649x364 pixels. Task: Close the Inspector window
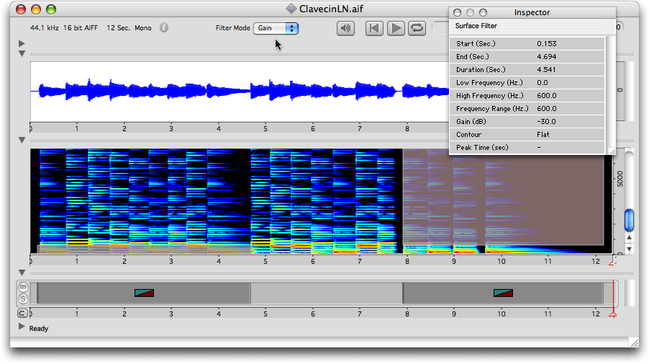click(457, 12)
